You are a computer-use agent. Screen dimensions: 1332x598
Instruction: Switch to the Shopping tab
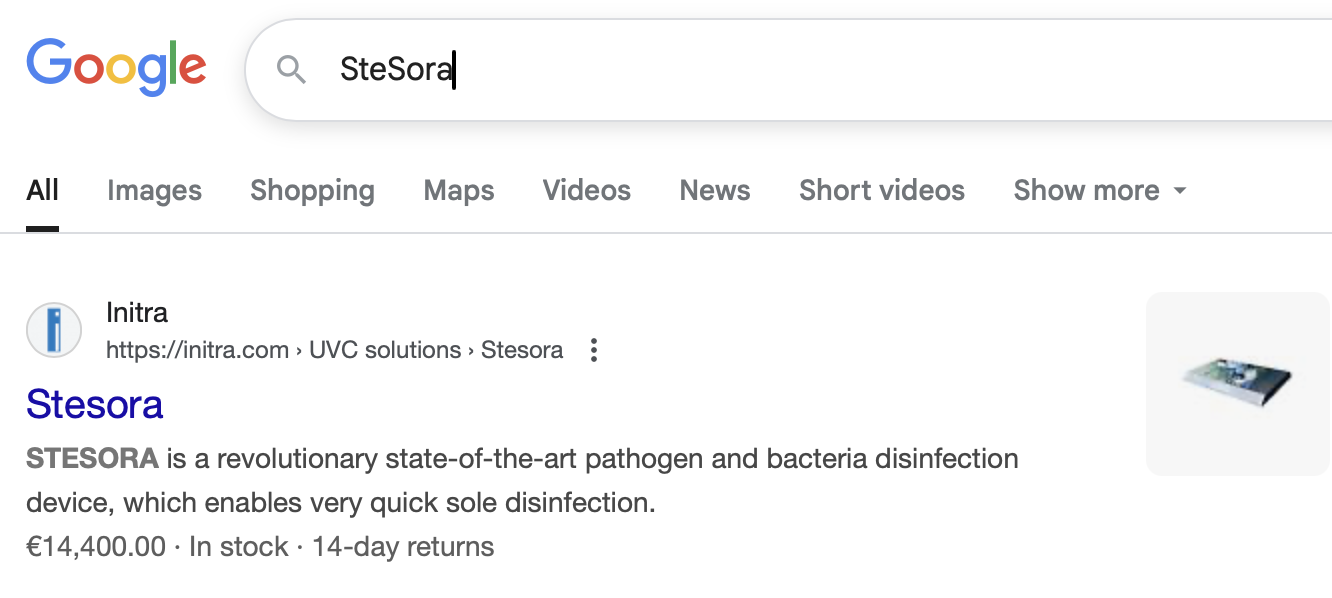tap(312, 190)
